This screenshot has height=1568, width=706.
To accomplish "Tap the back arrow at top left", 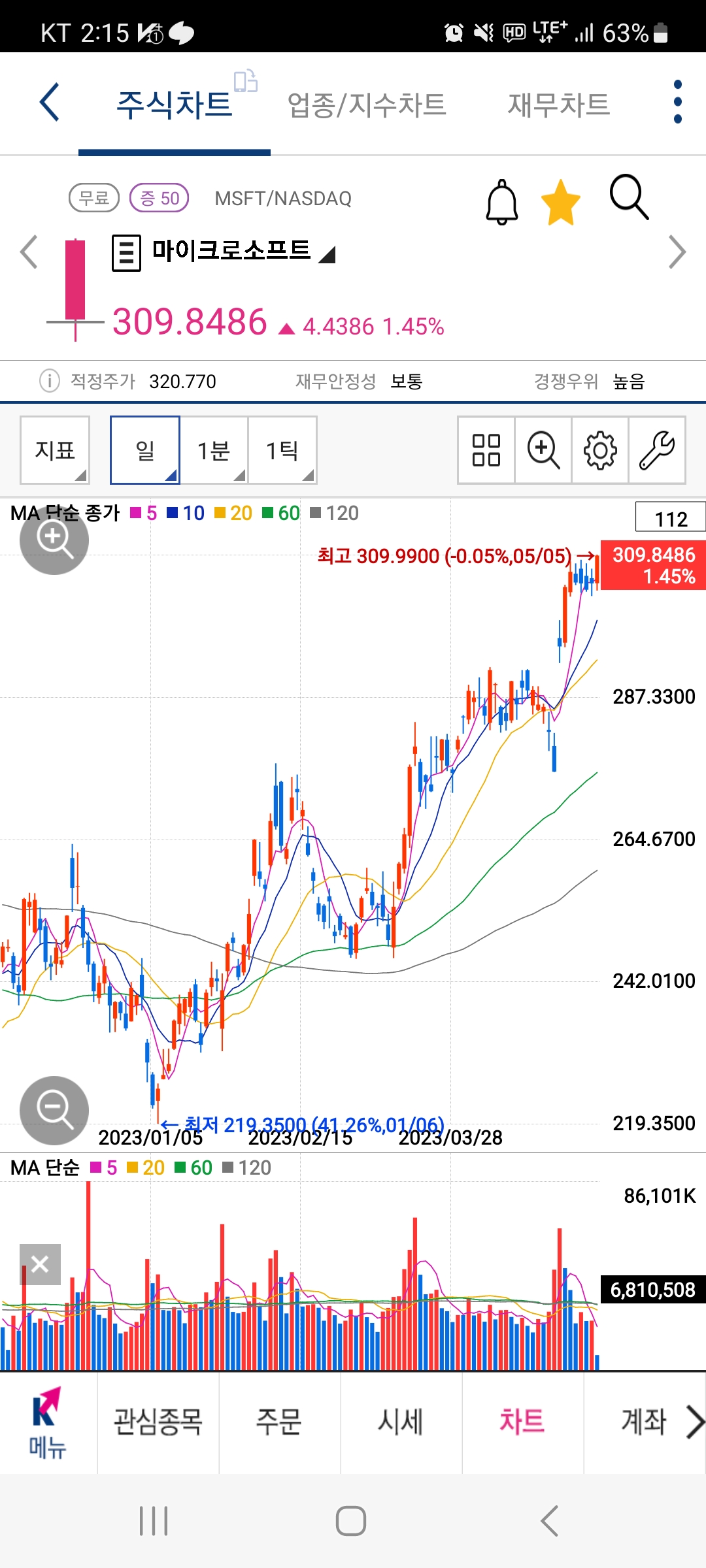I will click(x=50, y=102).
